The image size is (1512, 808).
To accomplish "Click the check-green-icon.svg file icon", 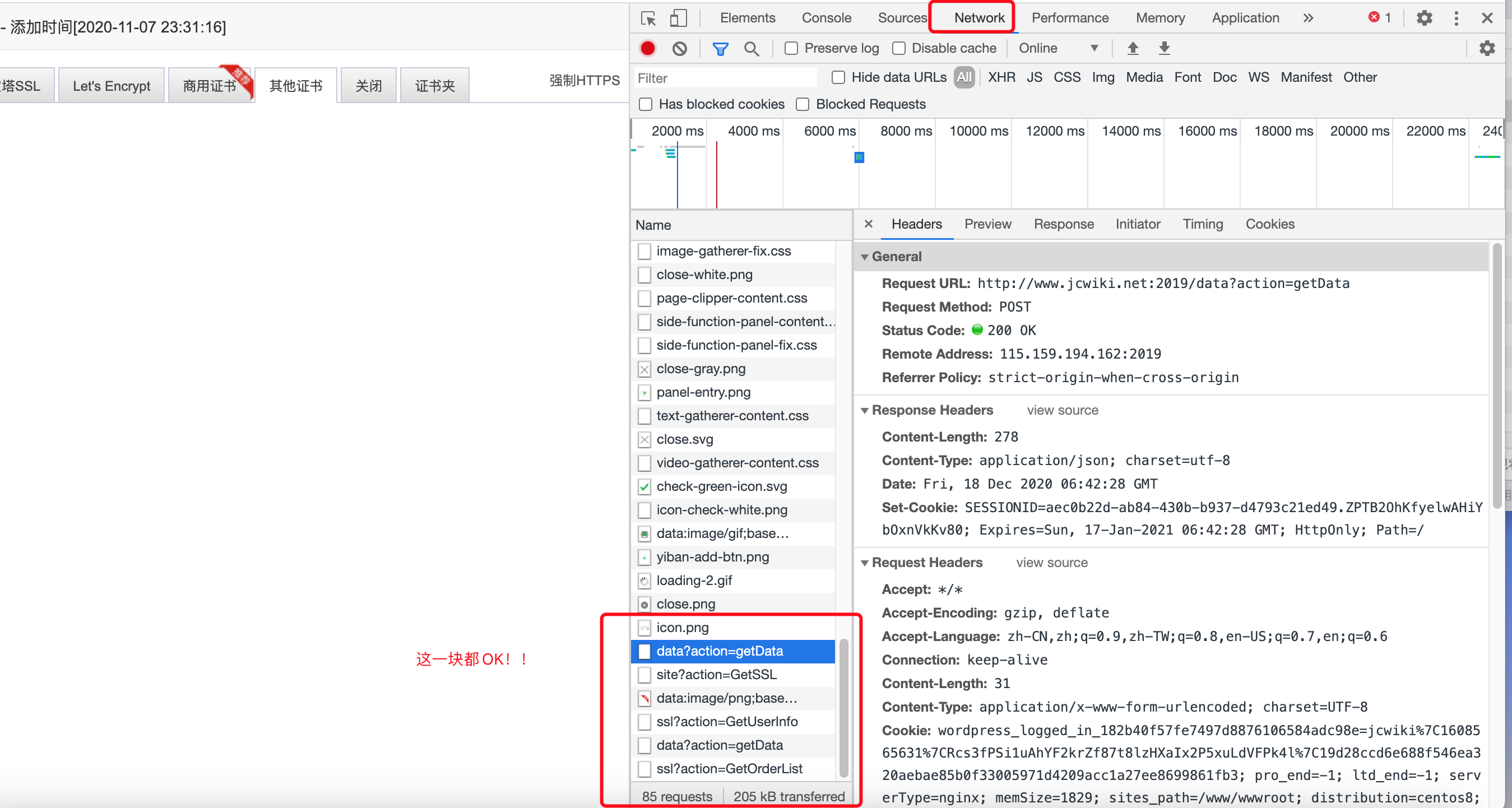I will 644,486.
